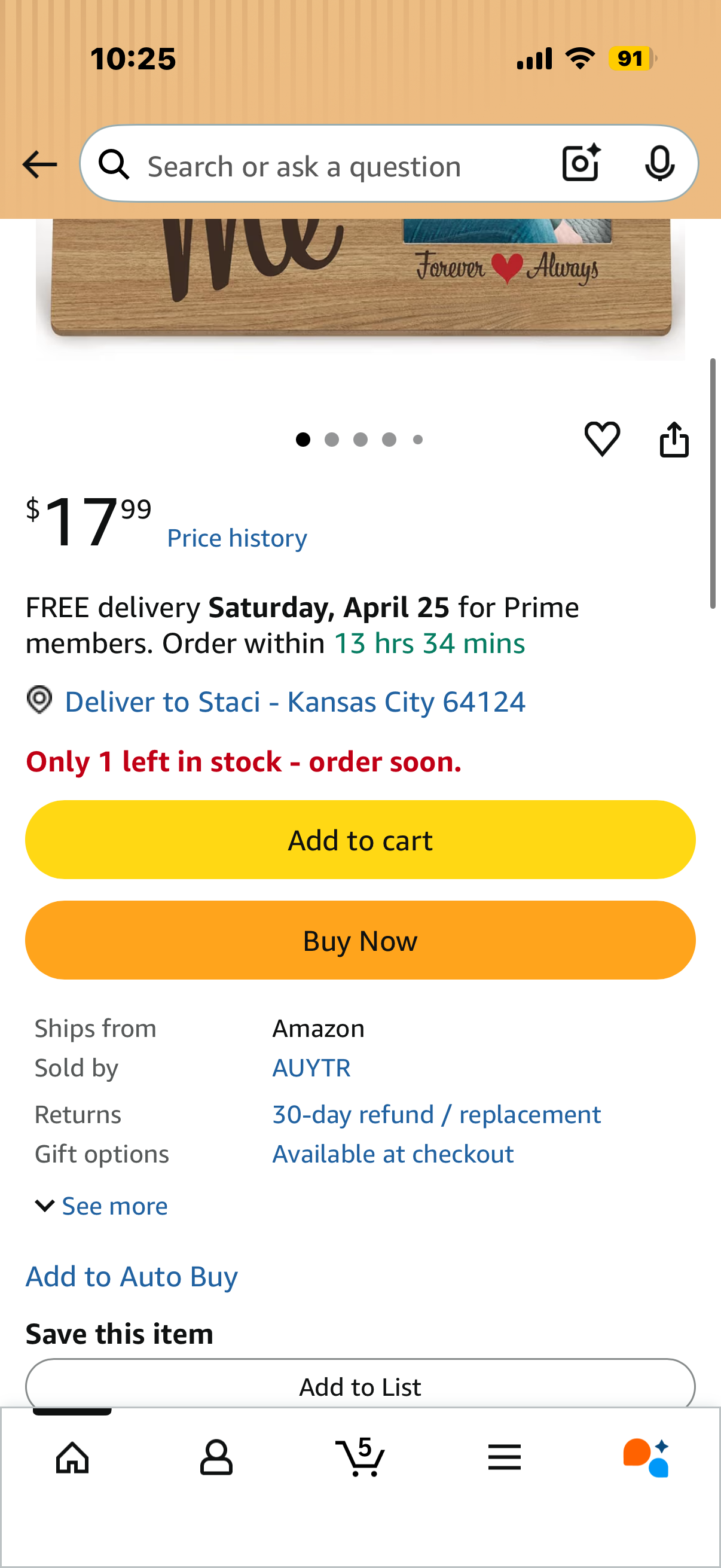Open Price history link
Screen dimensions: 721x1568
click(x=237, y=538)
